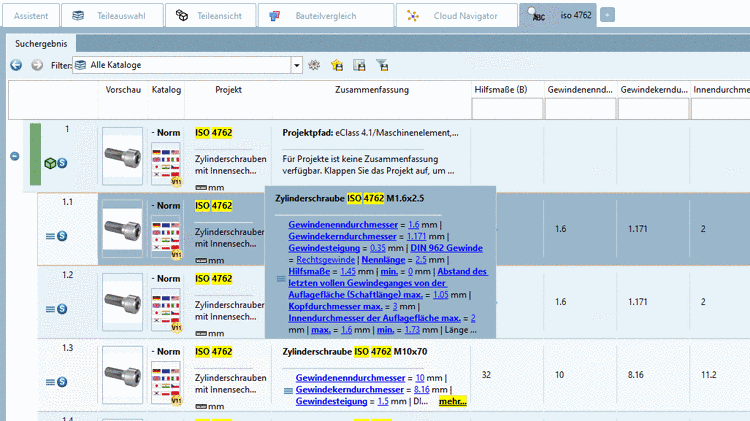
Task: Click the Gewindekerndu... column filter field
Action: [x=653, y=109]
